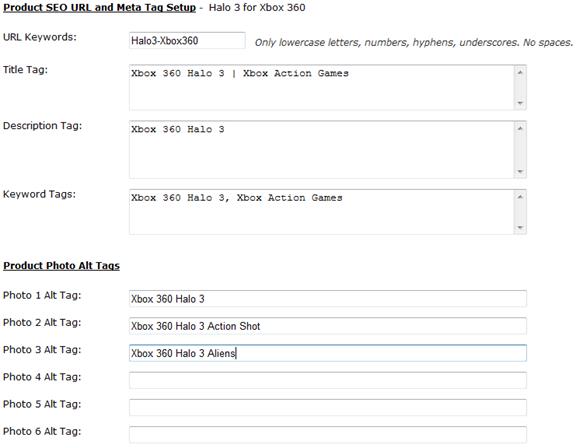Click the empty Photo 5 Alt Tag field

[x=328, y=407]
